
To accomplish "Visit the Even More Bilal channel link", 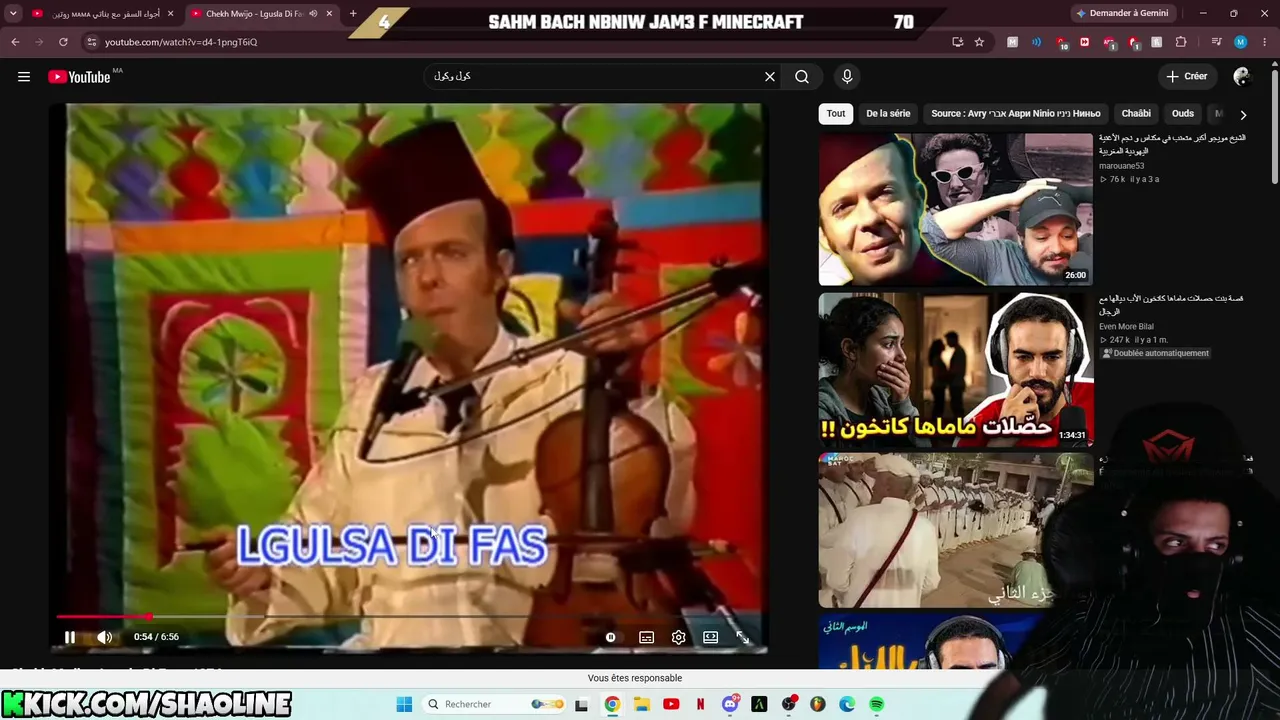I will tap(1126, 327).
